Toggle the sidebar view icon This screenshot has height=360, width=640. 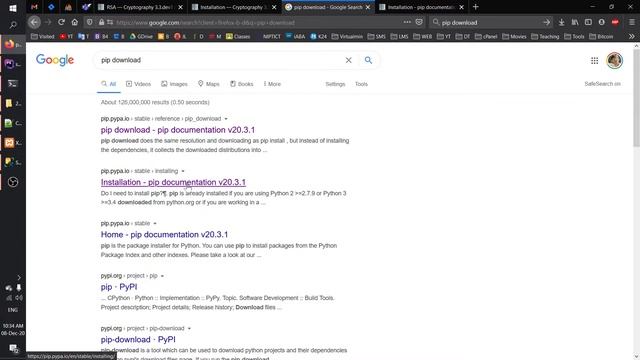(588, 22)
